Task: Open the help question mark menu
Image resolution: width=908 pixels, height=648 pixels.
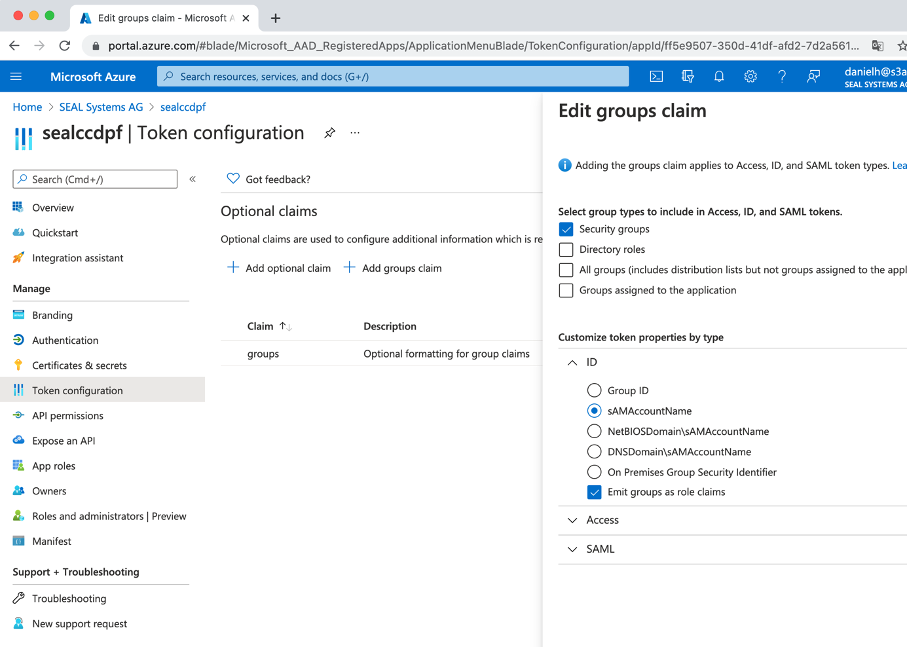Action: (782, 76)
